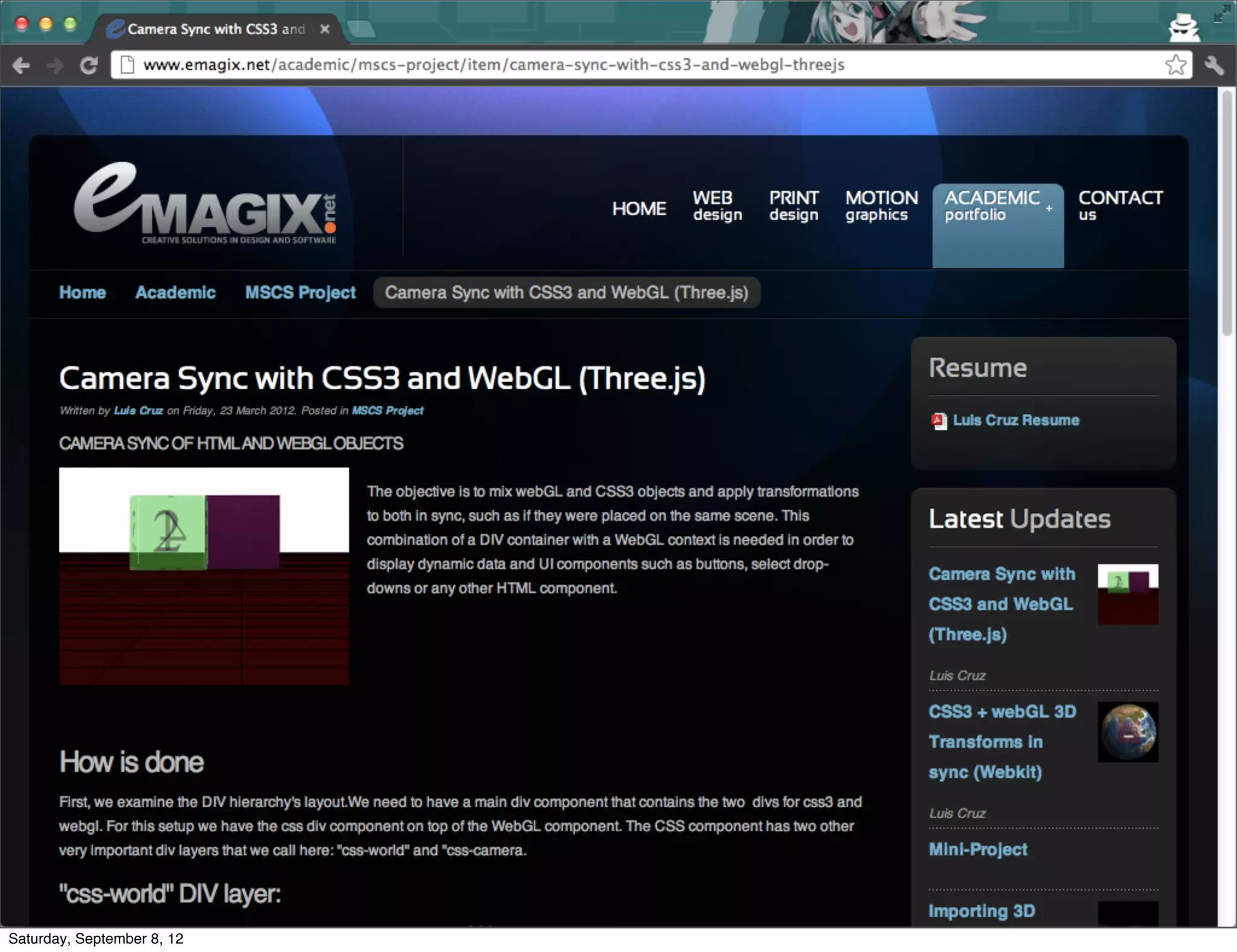Toggle fullscreen with the corner arrows icon

(1221, 13)
